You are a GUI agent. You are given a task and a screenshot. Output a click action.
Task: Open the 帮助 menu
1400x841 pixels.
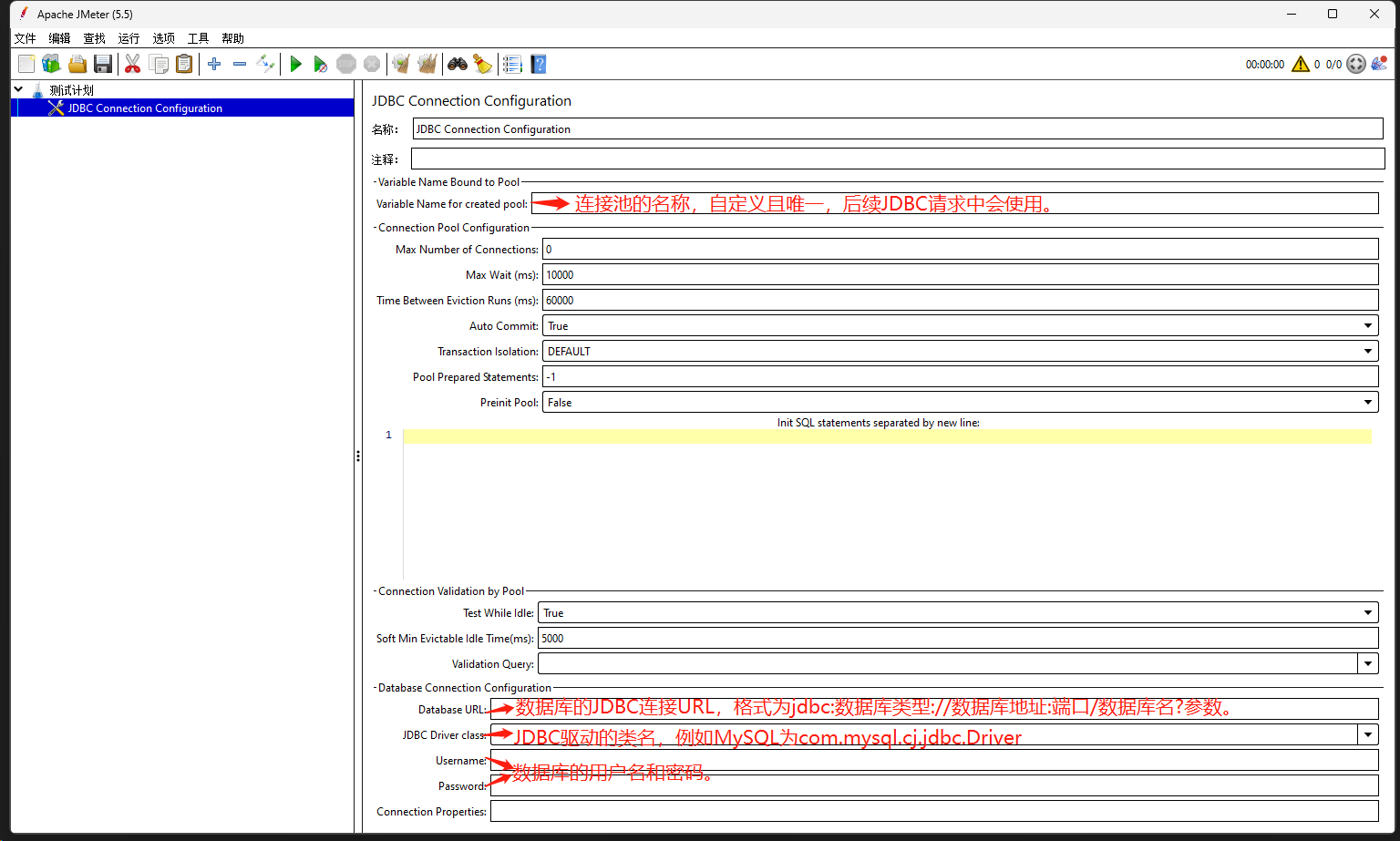tap(233, 38)
